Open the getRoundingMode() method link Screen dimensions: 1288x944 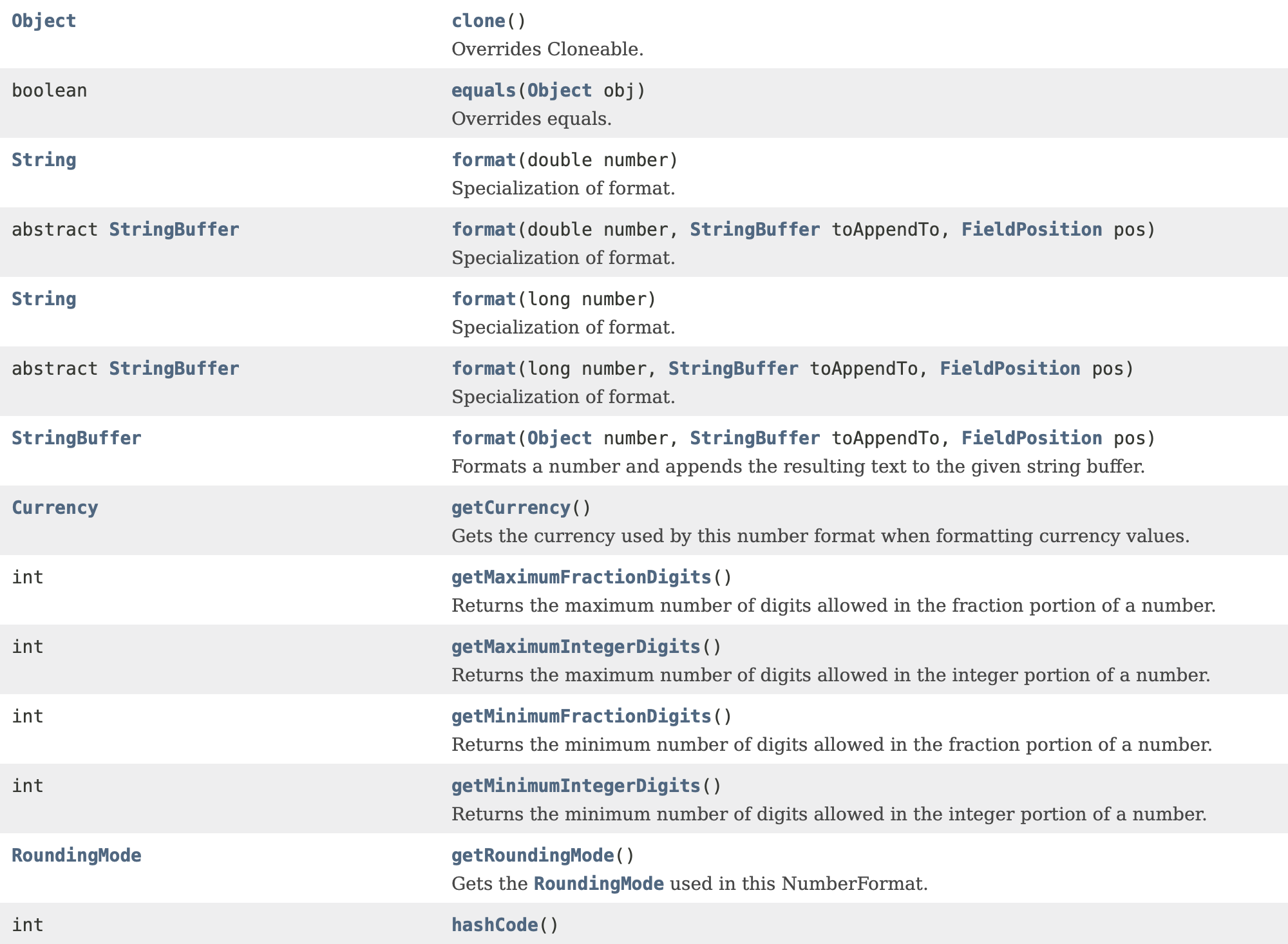pyautogui.click(x=532, y=856)
